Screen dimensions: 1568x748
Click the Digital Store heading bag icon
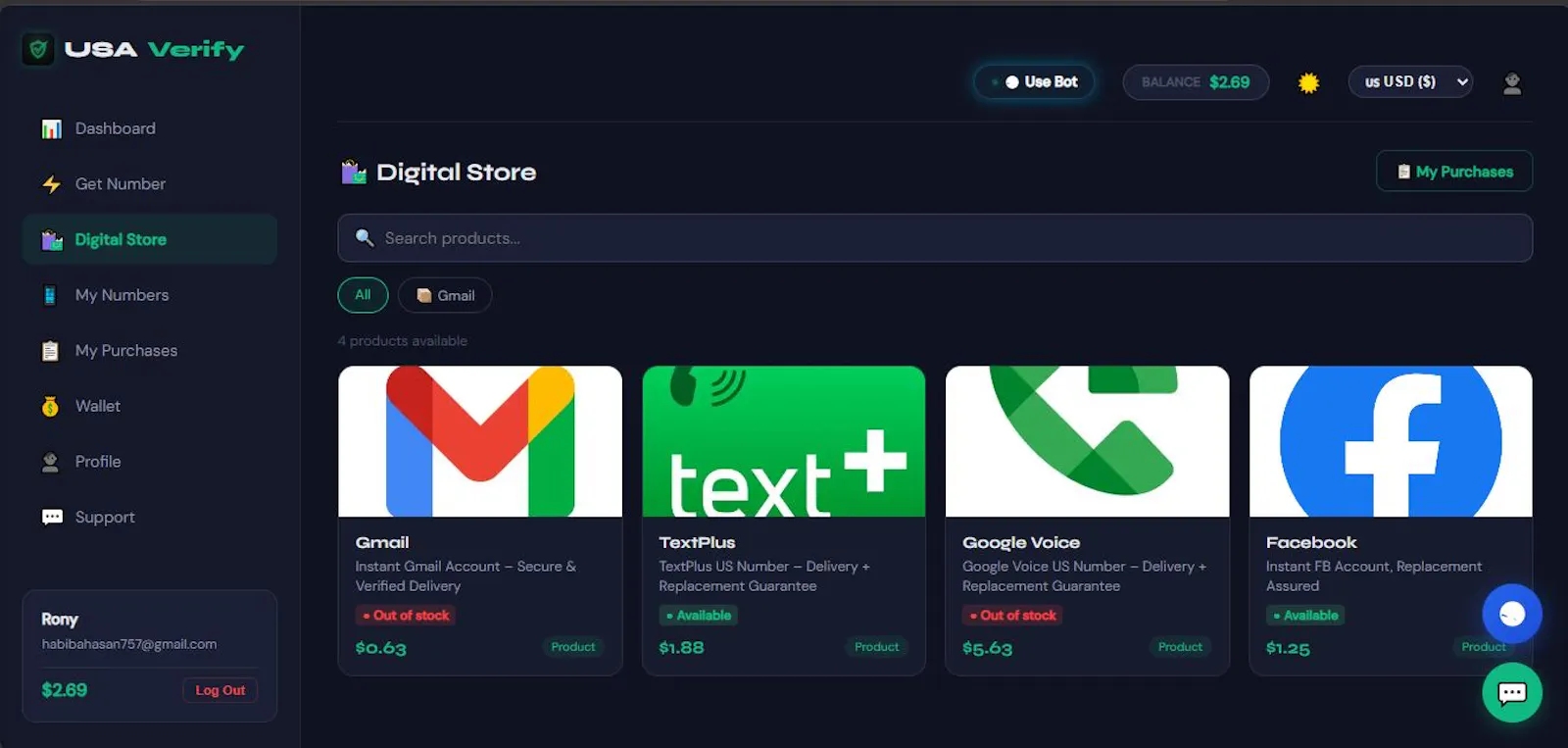[x=353, y=173]
